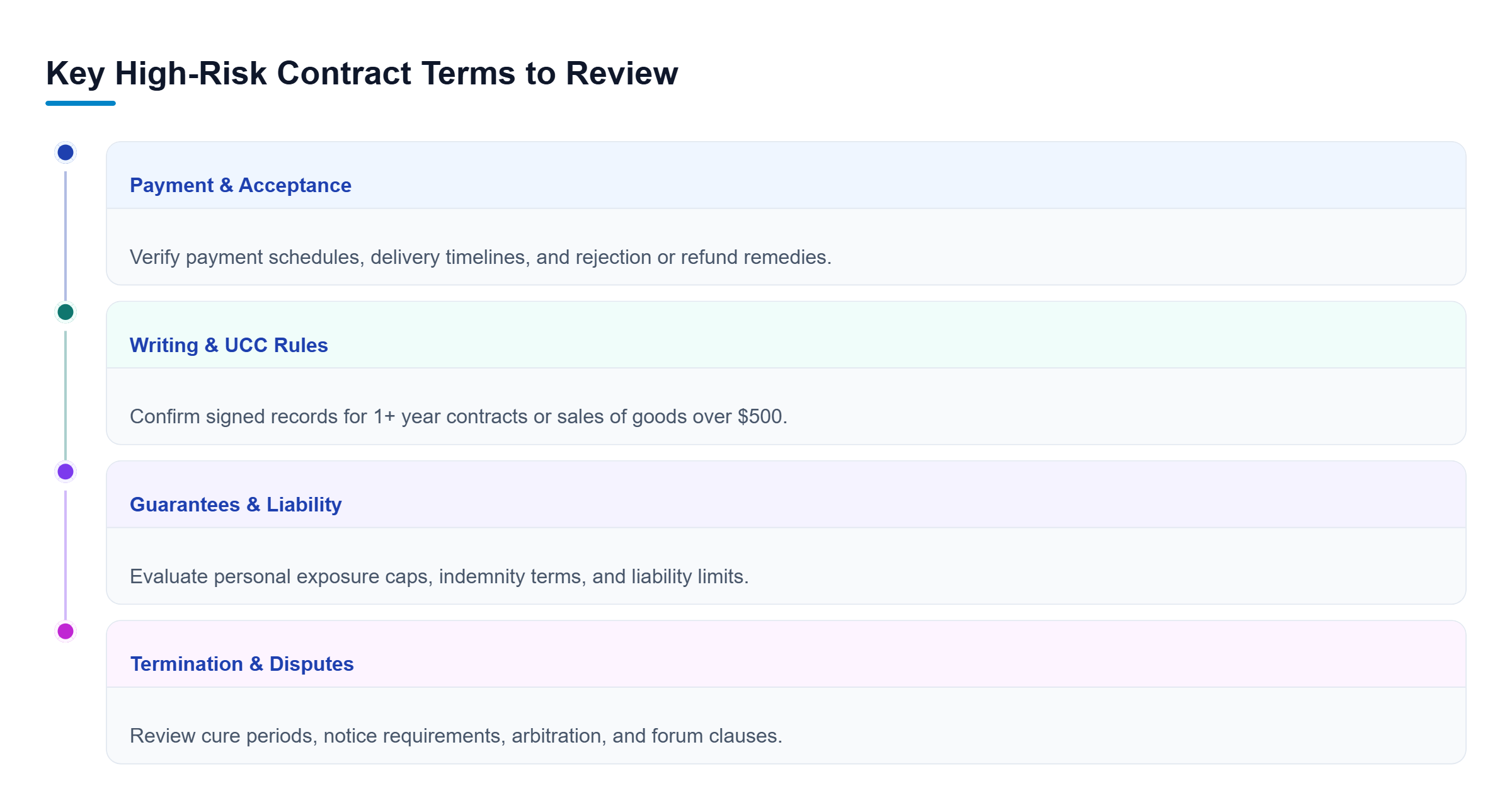Click the mint green Writing card header band
This screenshot has width=1512, height=810.
(786, 335)
